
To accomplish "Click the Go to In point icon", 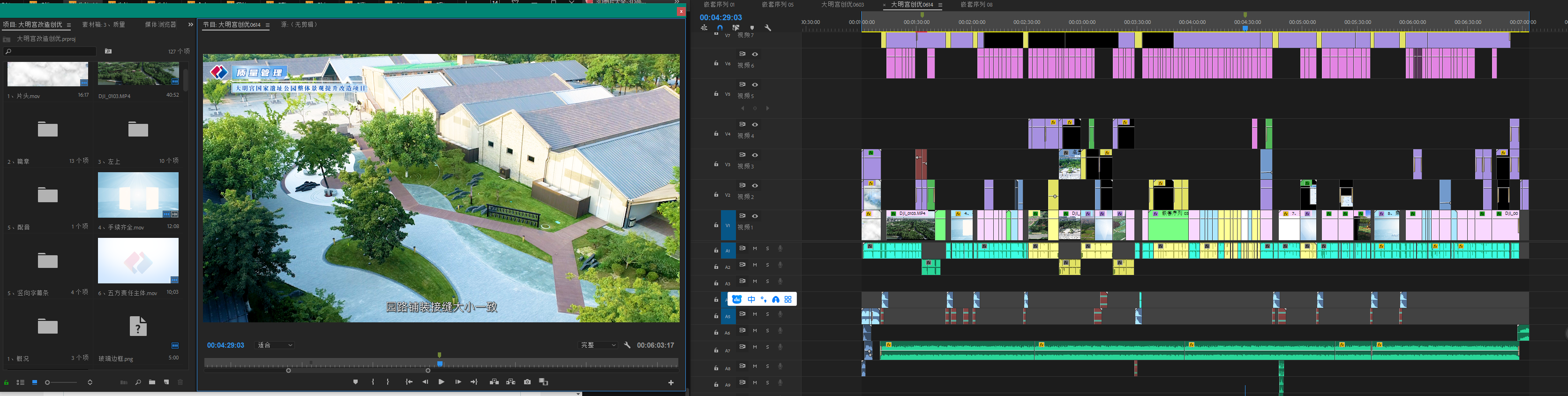I will click(x=409, y=382).
